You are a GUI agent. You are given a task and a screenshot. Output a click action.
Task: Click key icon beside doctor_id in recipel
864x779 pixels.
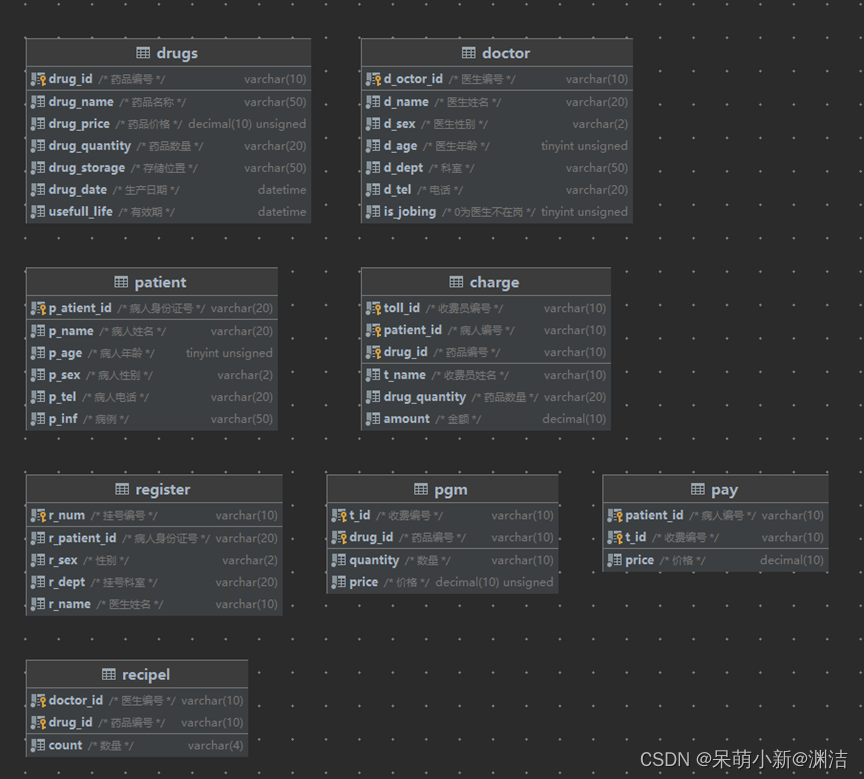click(x=38, y=701)
